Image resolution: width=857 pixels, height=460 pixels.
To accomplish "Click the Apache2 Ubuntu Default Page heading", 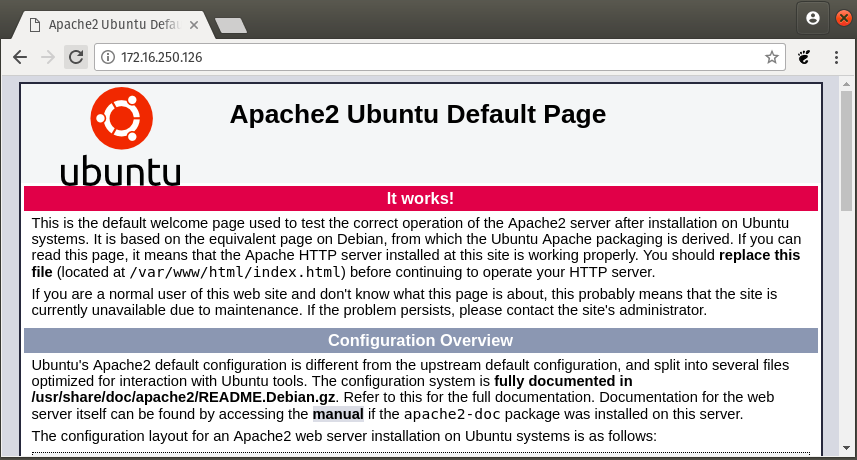I will click(x=418, y=114).
